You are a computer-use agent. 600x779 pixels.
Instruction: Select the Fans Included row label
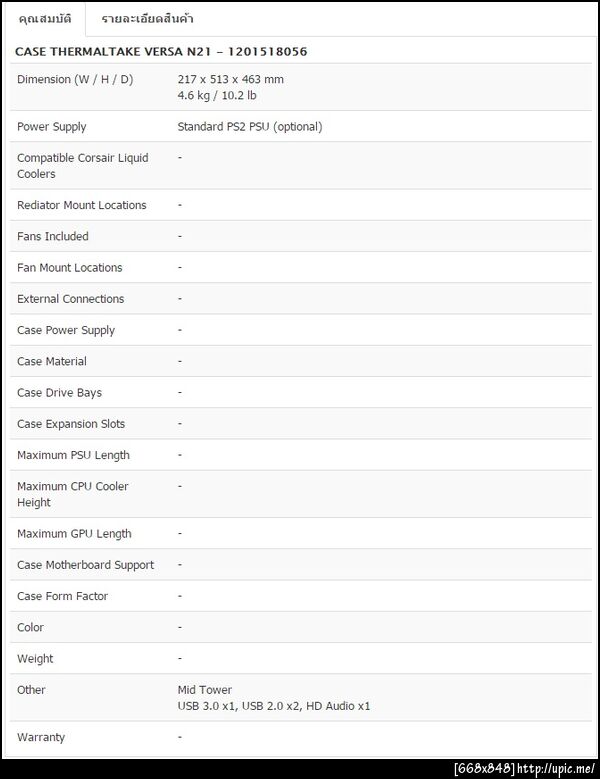(x=53, y=237)
